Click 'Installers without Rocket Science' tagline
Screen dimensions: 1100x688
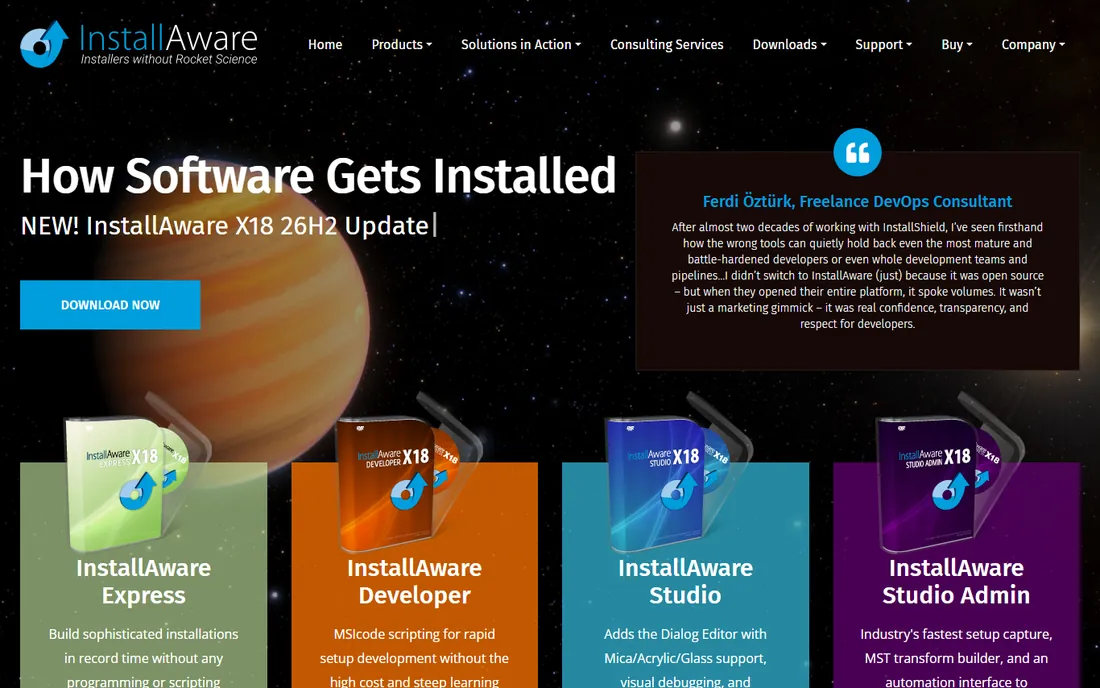tap(169, 60)
